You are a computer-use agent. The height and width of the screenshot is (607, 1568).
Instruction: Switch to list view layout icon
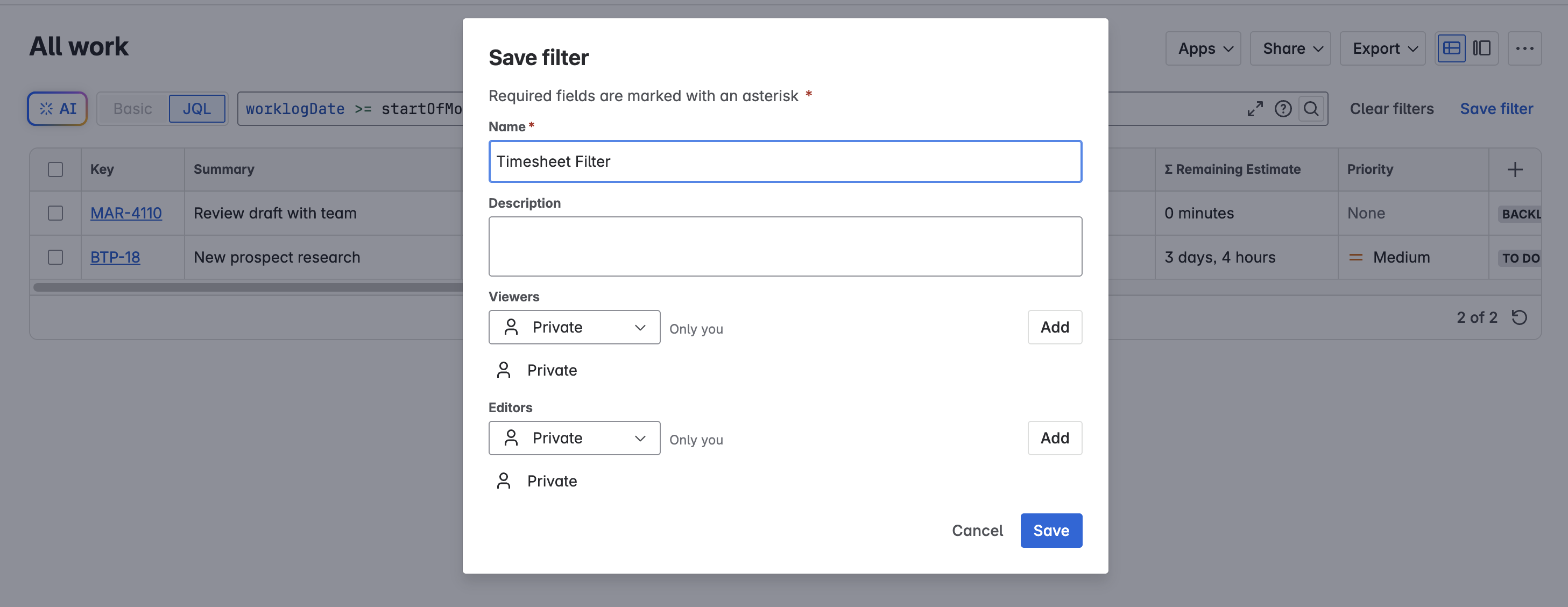tap(1451, 48)
